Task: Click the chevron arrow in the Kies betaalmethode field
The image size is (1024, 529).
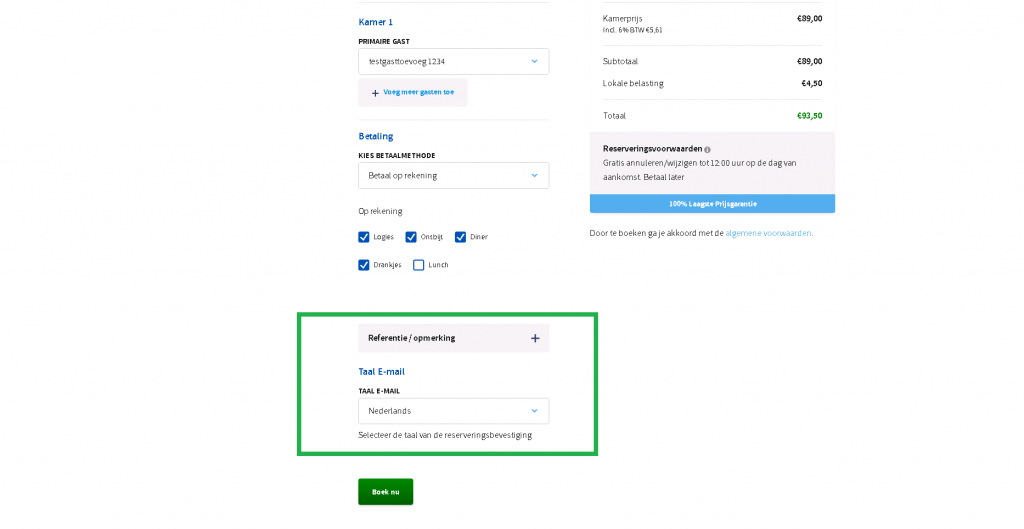Action: click(534, 175)
